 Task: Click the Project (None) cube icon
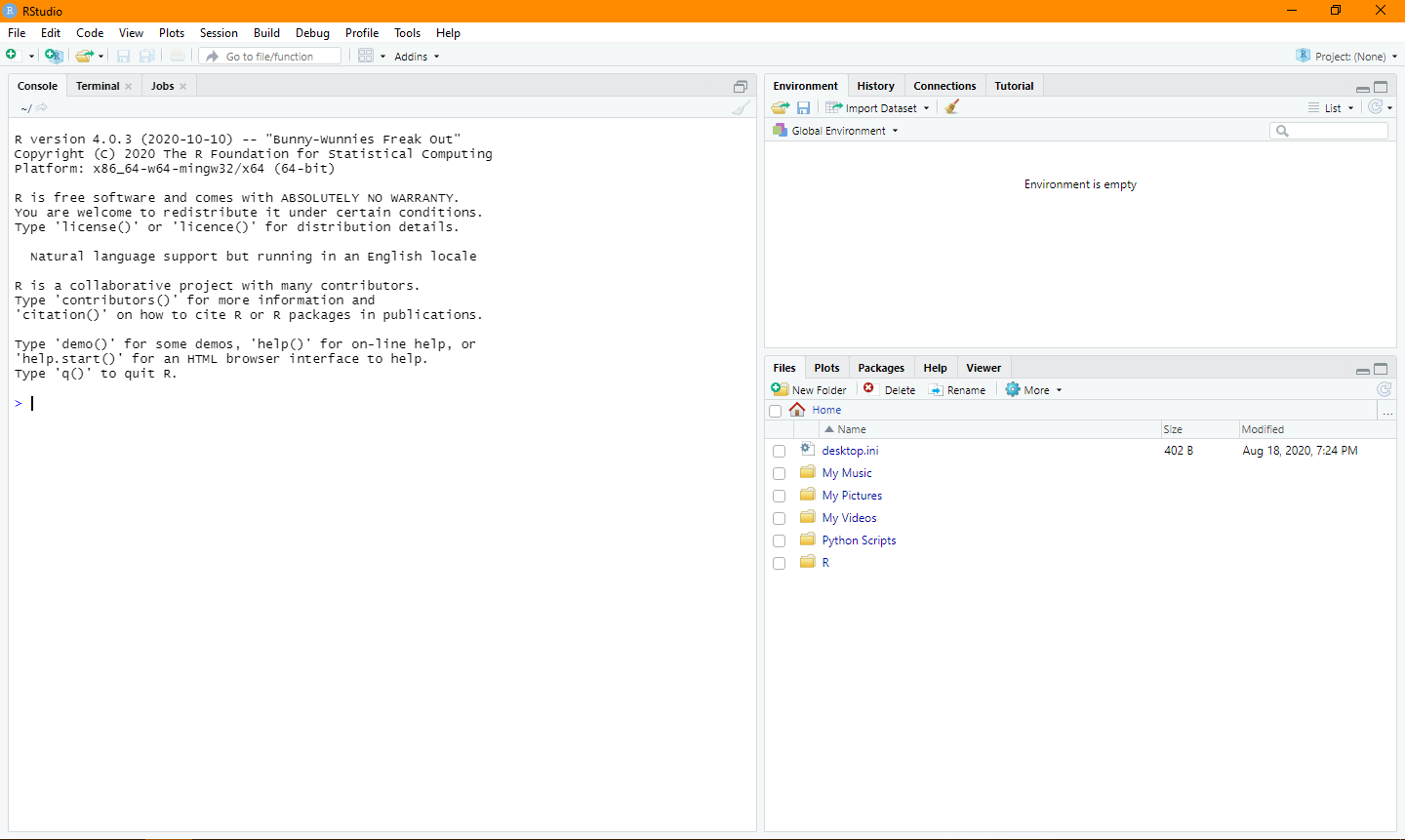tap(1303, 56)
